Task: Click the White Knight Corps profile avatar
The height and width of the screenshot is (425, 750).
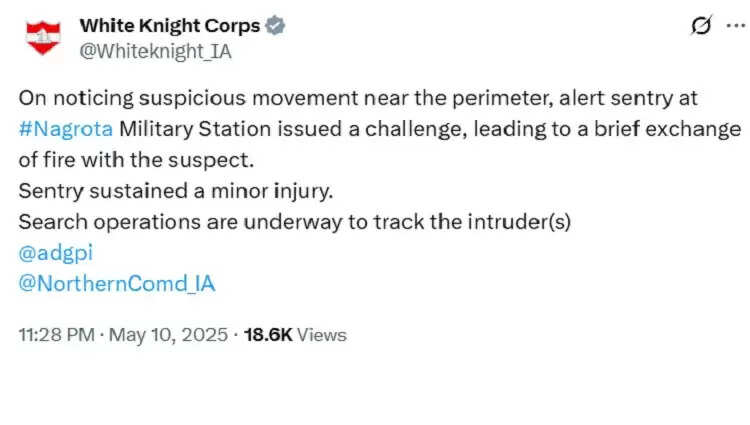Action: pyautogui.click(x=43, y=38)
